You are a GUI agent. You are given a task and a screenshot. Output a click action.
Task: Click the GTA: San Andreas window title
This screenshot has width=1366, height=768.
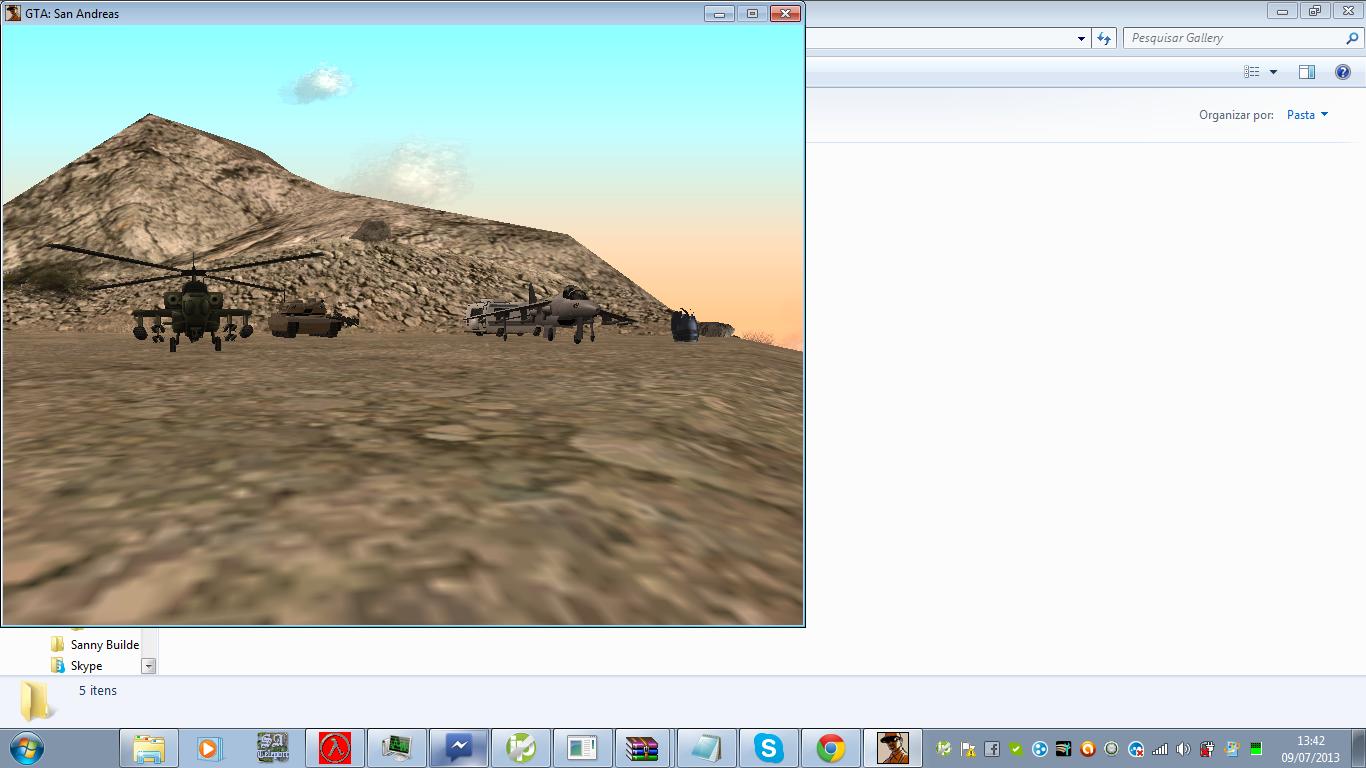pos(72,14)
